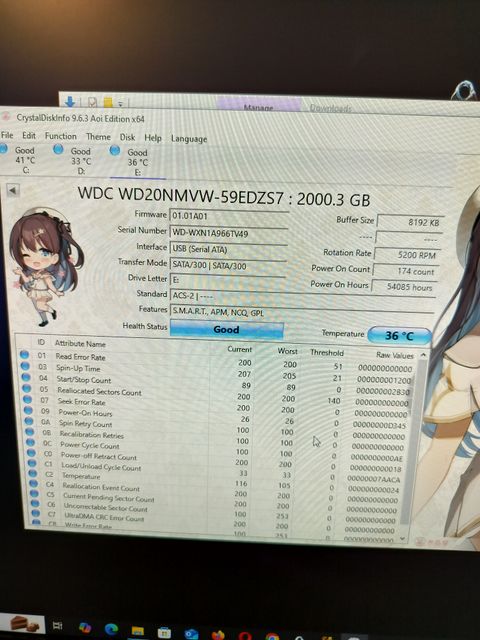The height and width of the screenshot is (640, 480).
Task: Launch Firefox from the taskbar
Action: coord(218,635)
